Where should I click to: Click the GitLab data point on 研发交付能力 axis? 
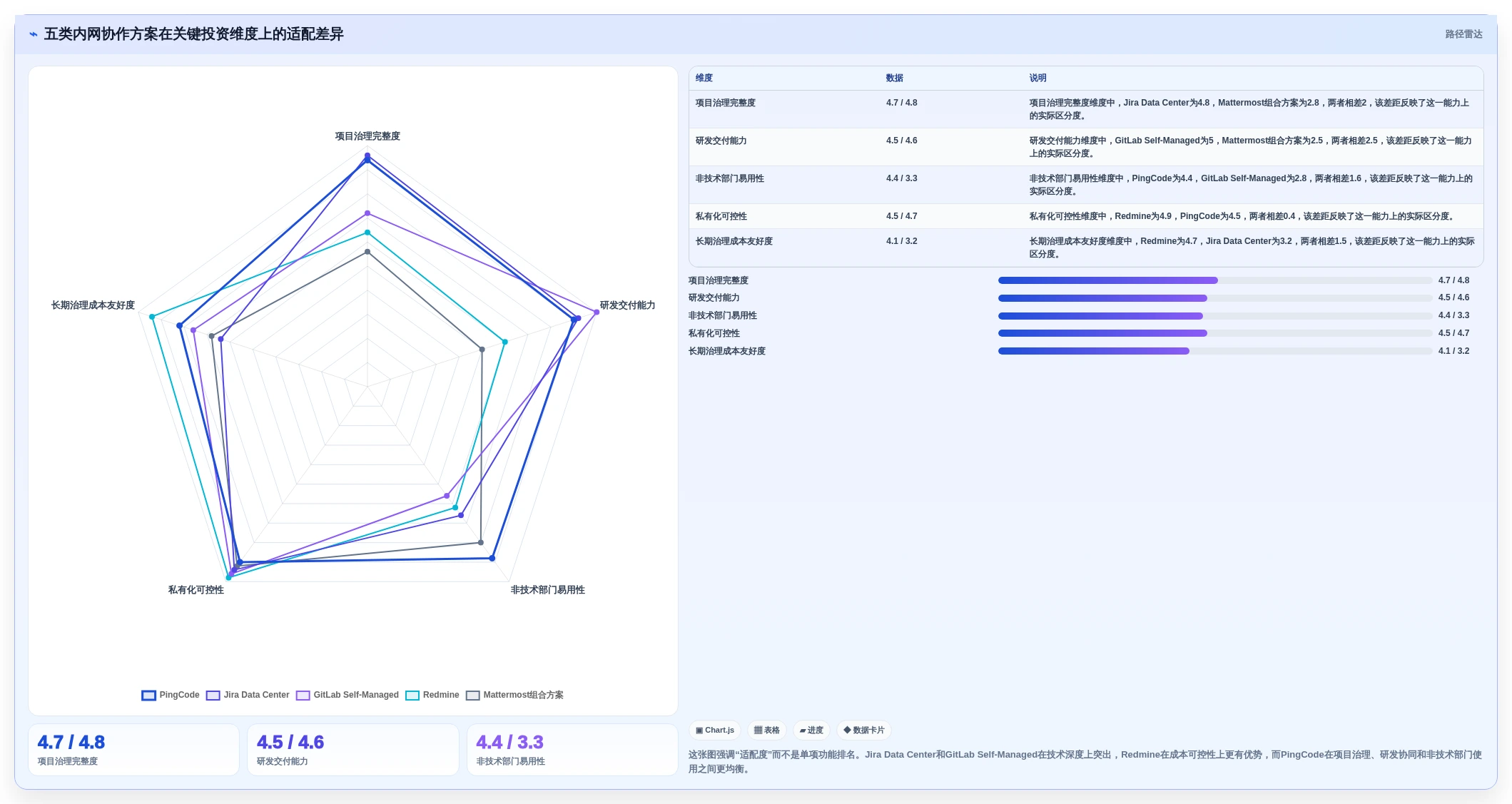tap(597, 312)
